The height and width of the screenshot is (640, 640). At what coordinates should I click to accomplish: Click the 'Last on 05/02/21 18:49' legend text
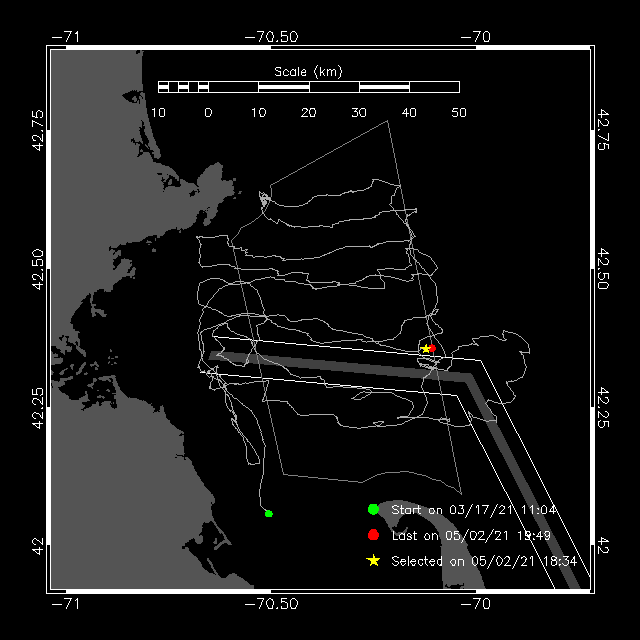pyautogui.click(x=471, y=535)
